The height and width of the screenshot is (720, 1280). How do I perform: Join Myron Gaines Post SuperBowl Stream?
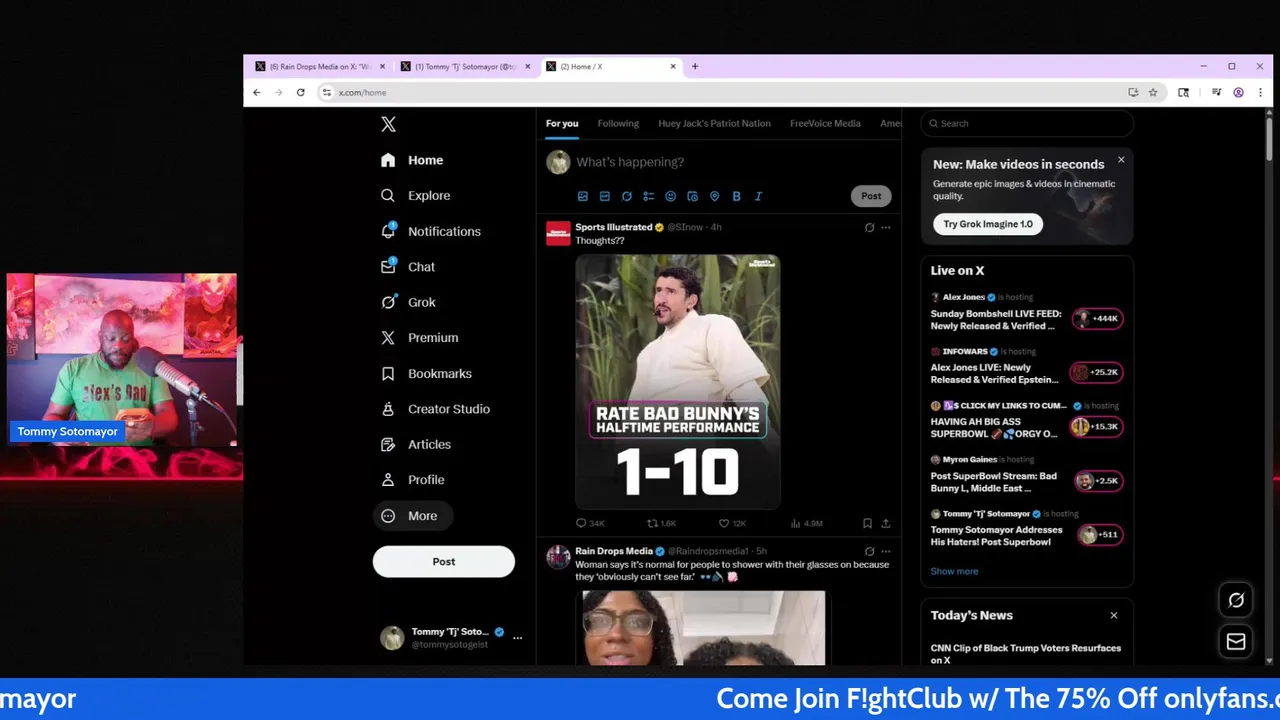[1027, 475]
